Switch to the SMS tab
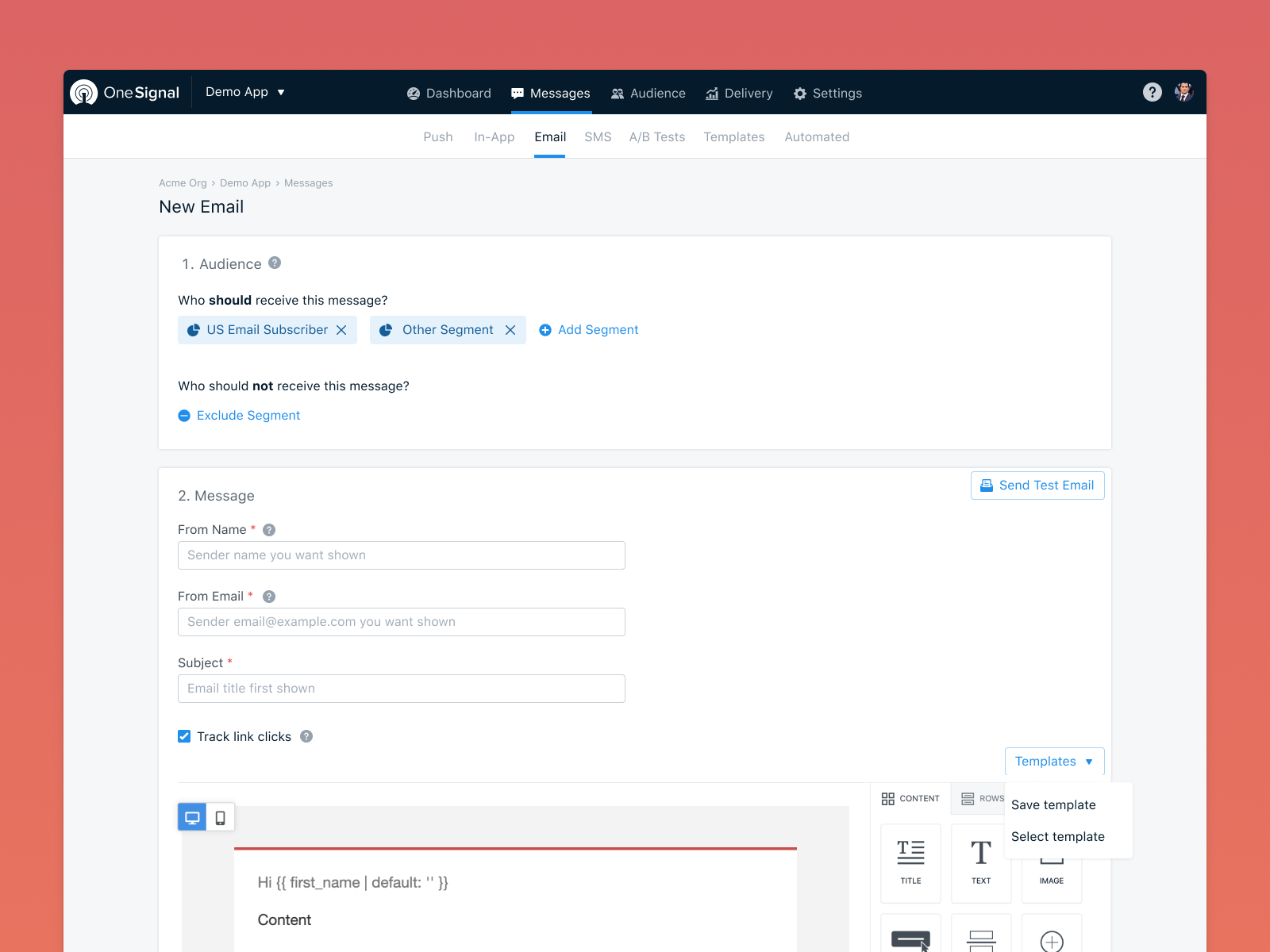The height and width of the screenshot is (952, 1270). (598, 136)
